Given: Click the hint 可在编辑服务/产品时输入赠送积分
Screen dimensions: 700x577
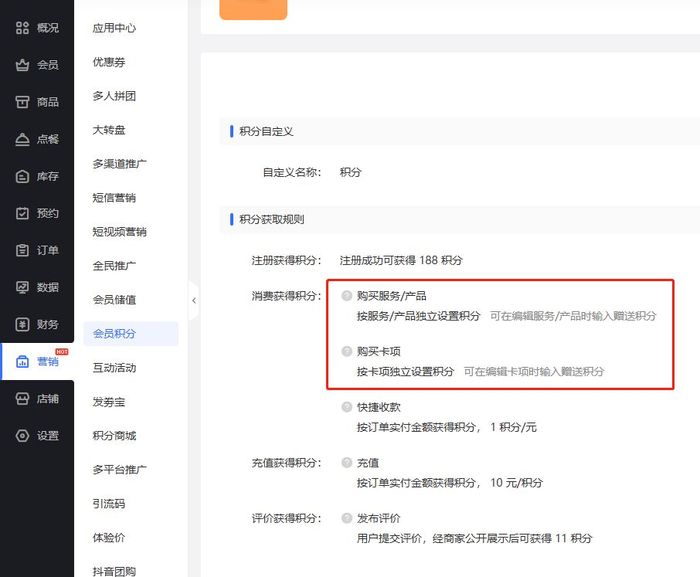Looking at the screenshot, I should click(x=573, y=316).
